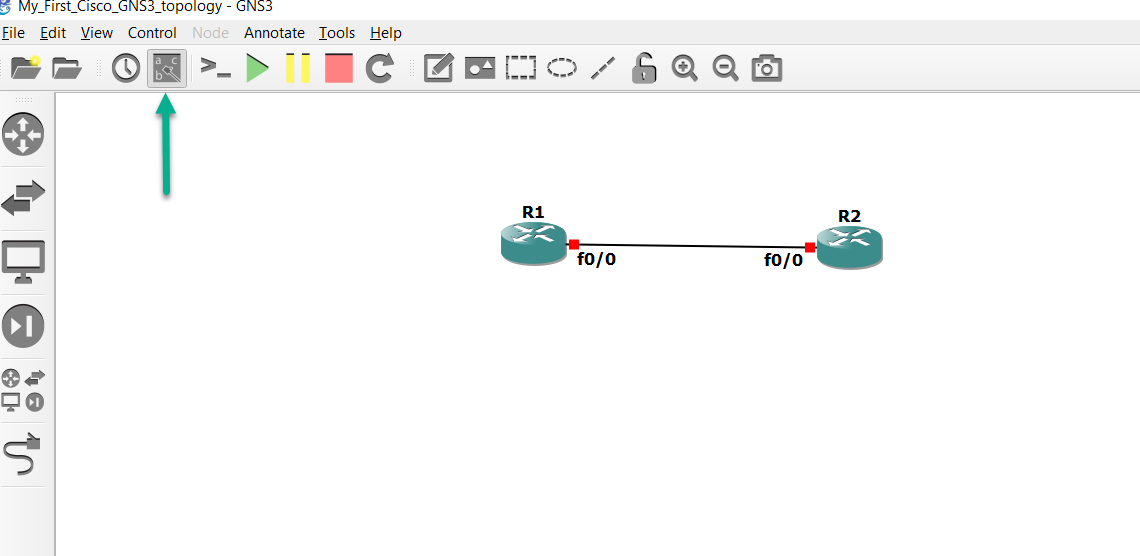Start all nodes with green play button
This screenshot has height=556, width=1140.
(x=257, y=68)
